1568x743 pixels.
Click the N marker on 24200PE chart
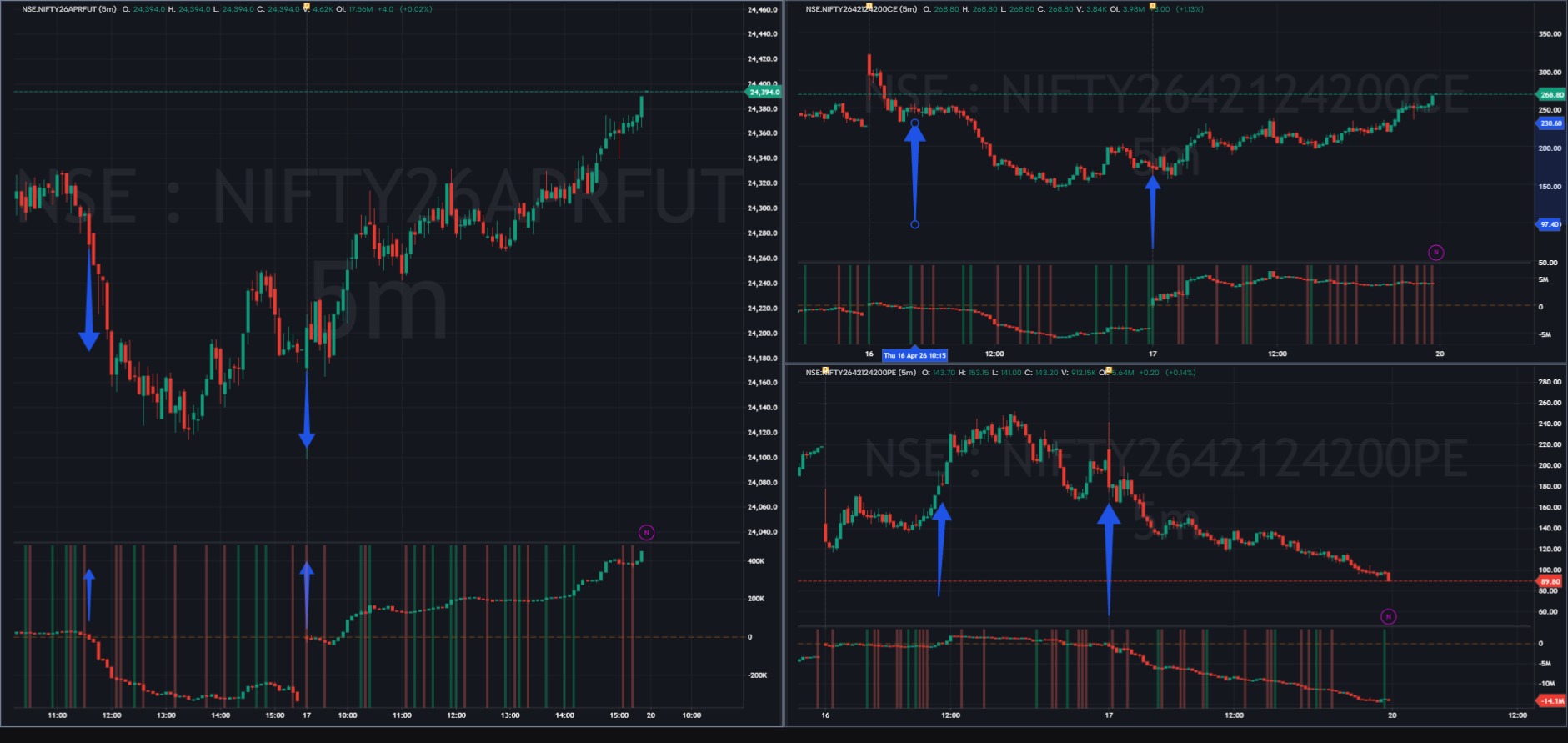pos(1388,616)
